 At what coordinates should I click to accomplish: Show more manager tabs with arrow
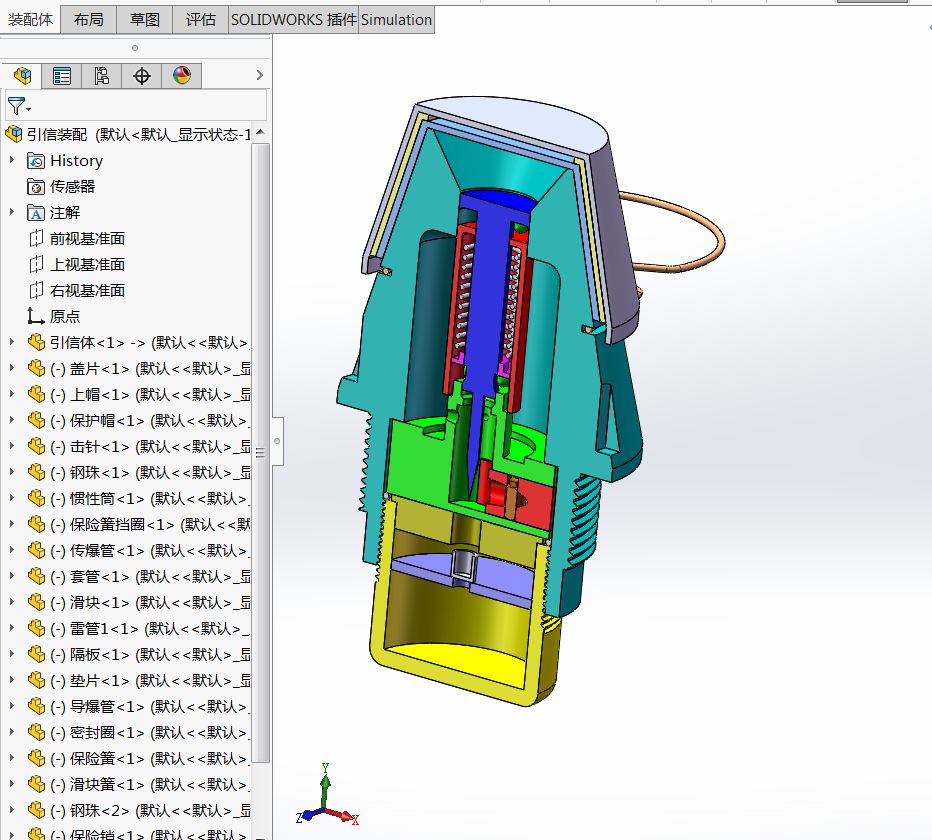259,75
